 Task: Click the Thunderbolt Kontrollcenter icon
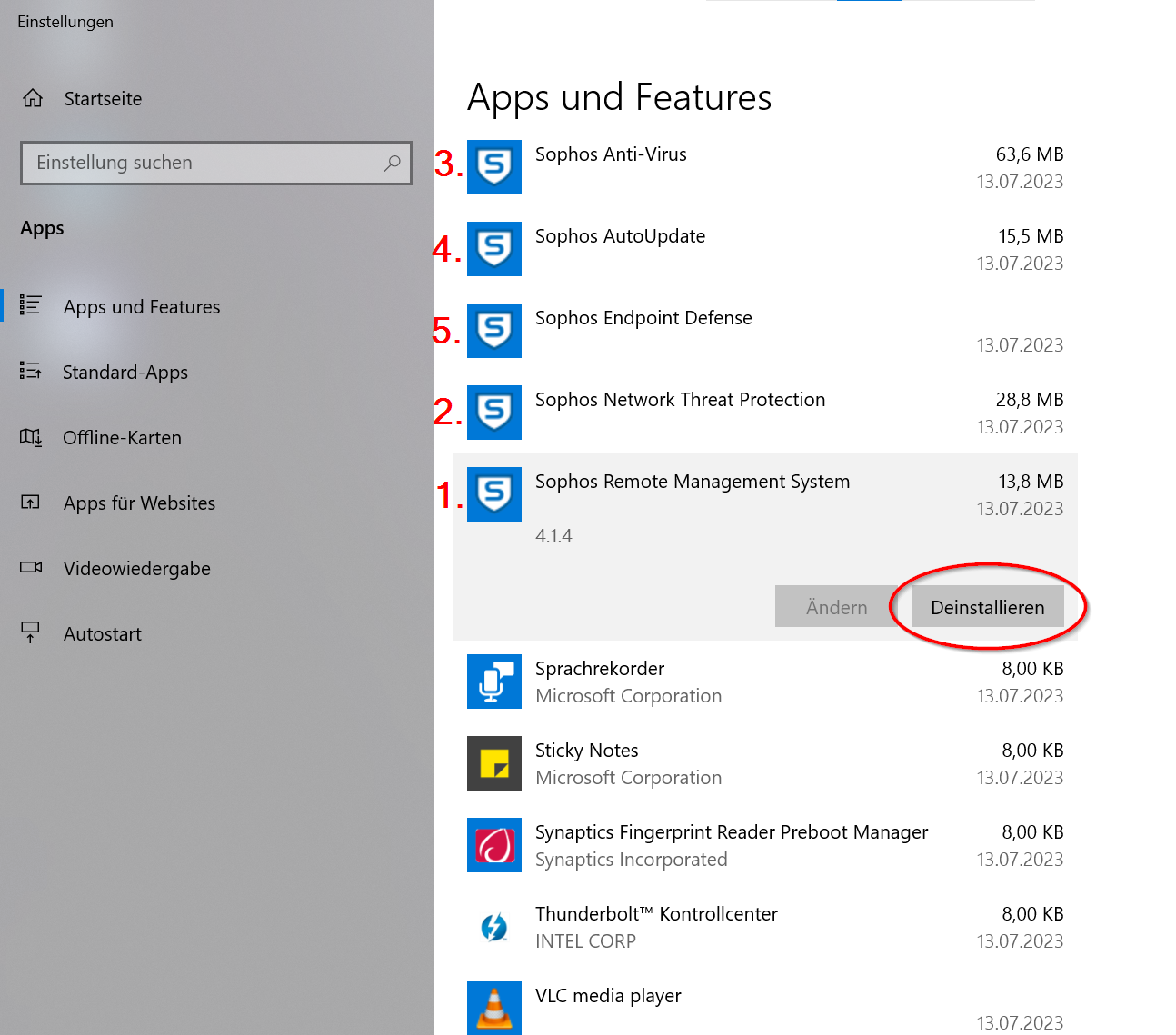[493, 927]
